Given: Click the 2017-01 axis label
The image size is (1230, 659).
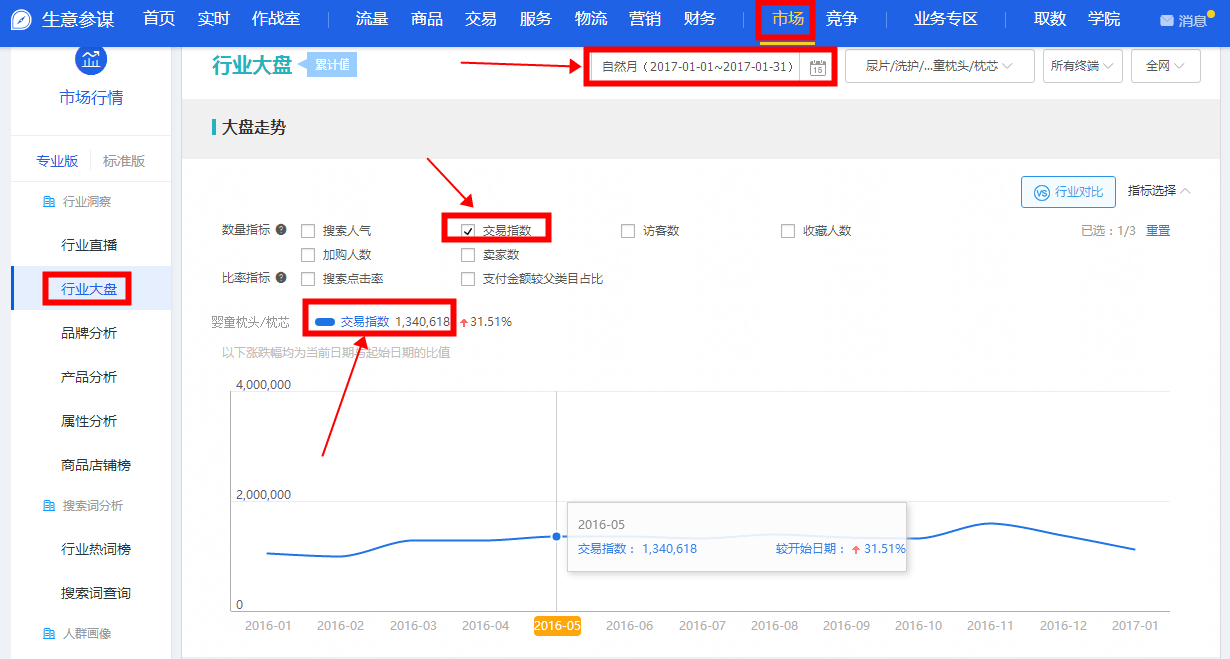Looking at the screenshot, I should (1135, 626).
